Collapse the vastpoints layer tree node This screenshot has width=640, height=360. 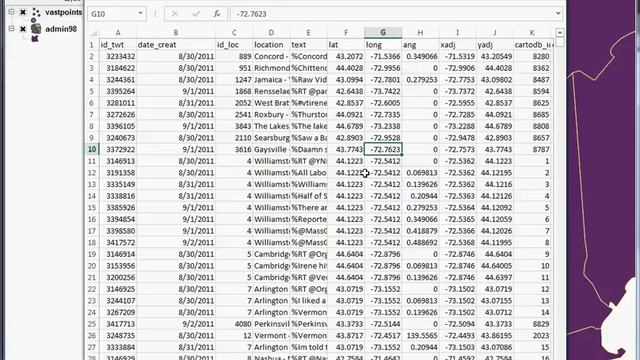[x=11, y=12]
